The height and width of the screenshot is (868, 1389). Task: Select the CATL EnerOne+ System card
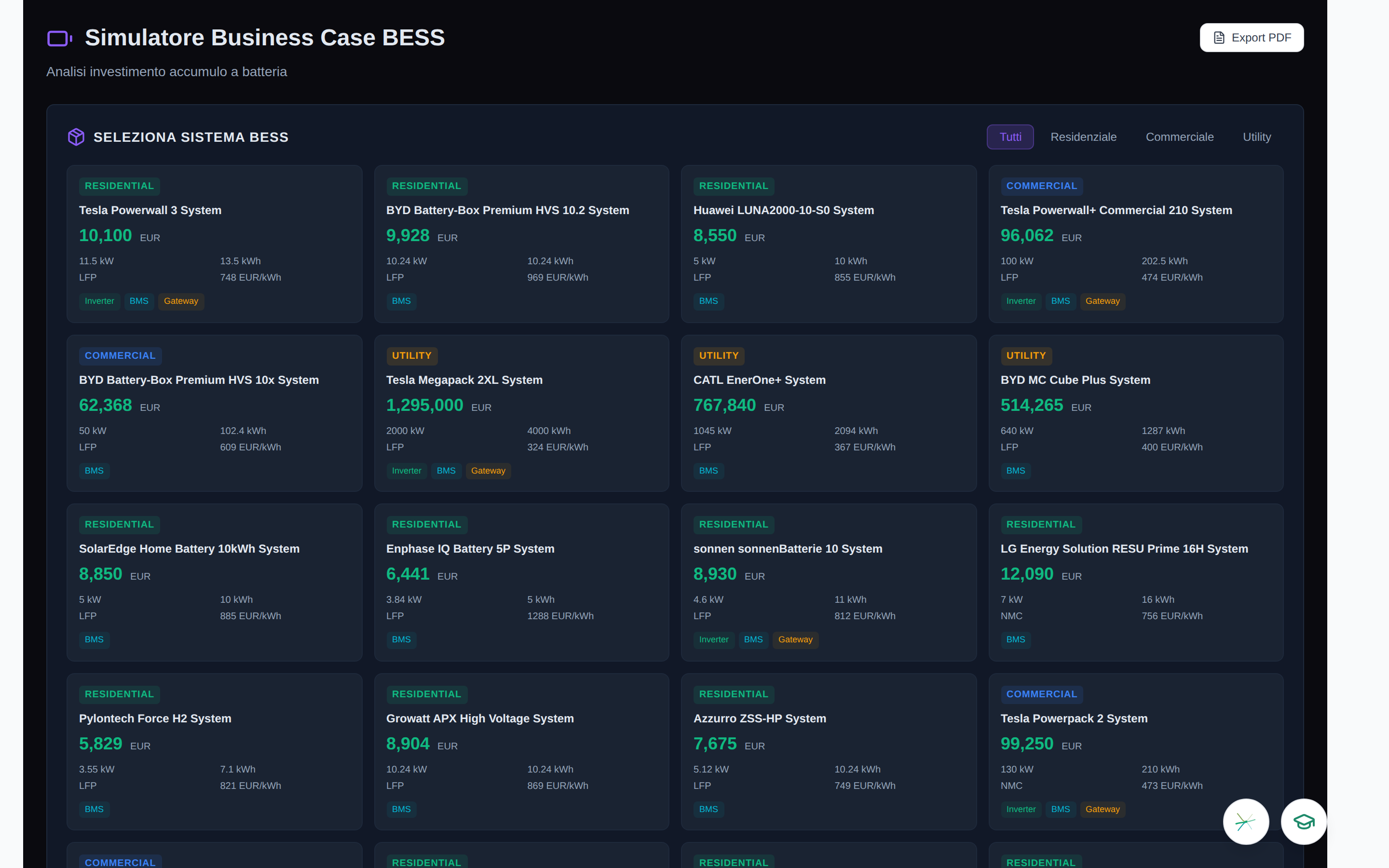(828, 413)
